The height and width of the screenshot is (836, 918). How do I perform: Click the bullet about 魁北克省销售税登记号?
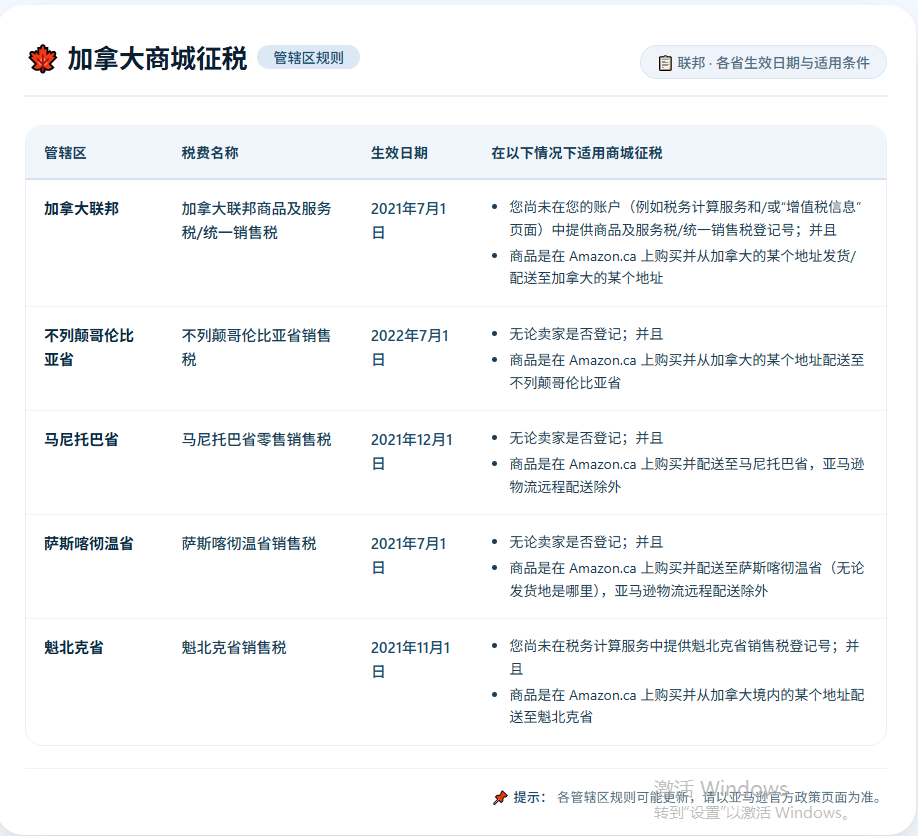click(x=684, y=657)
